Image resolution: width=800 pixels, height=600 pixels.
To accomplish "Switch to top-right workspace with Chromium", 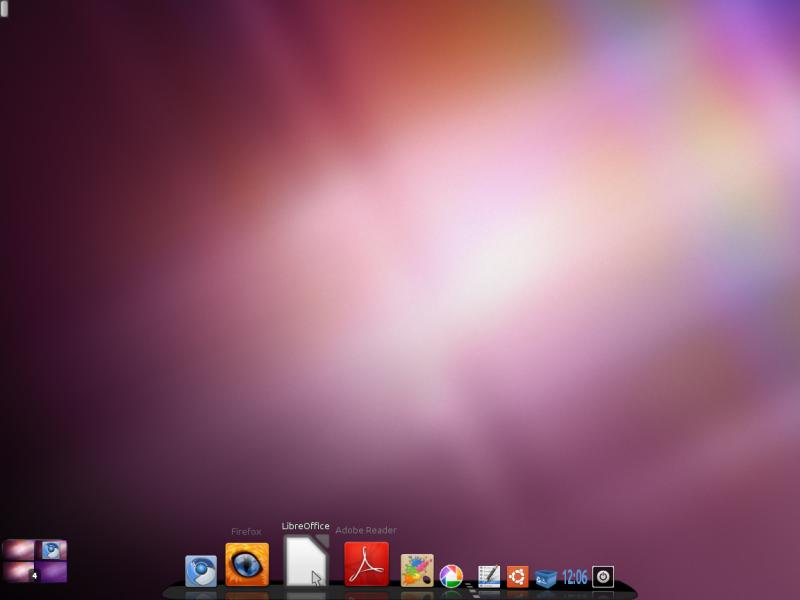I will (x=52, y=550).
